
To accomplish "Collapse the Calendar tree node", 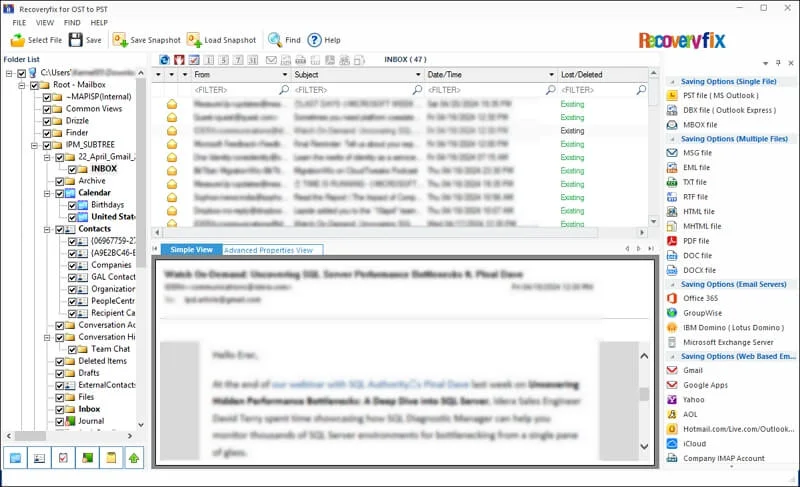I will 47,193.
